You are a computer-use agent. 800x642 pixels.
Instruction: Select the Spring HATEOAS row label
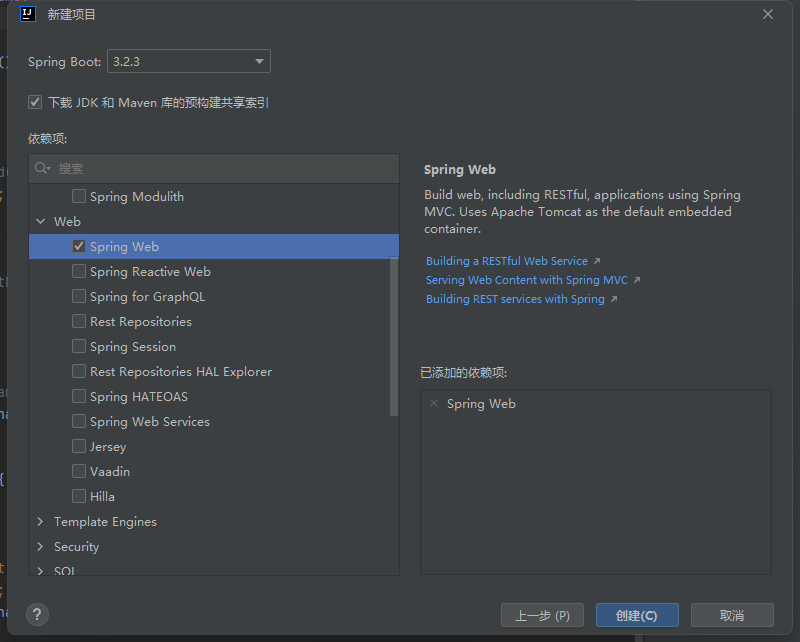tap(139, 397)
